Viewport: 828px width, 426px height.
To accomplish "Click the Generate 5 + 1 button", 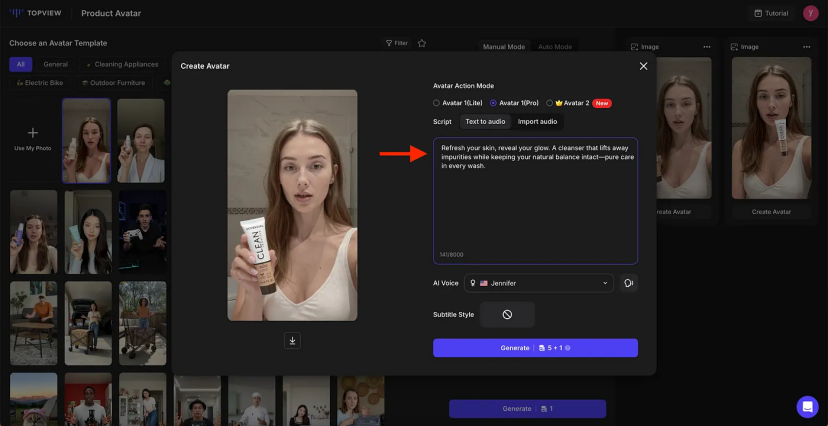I will tap(535, 348).
